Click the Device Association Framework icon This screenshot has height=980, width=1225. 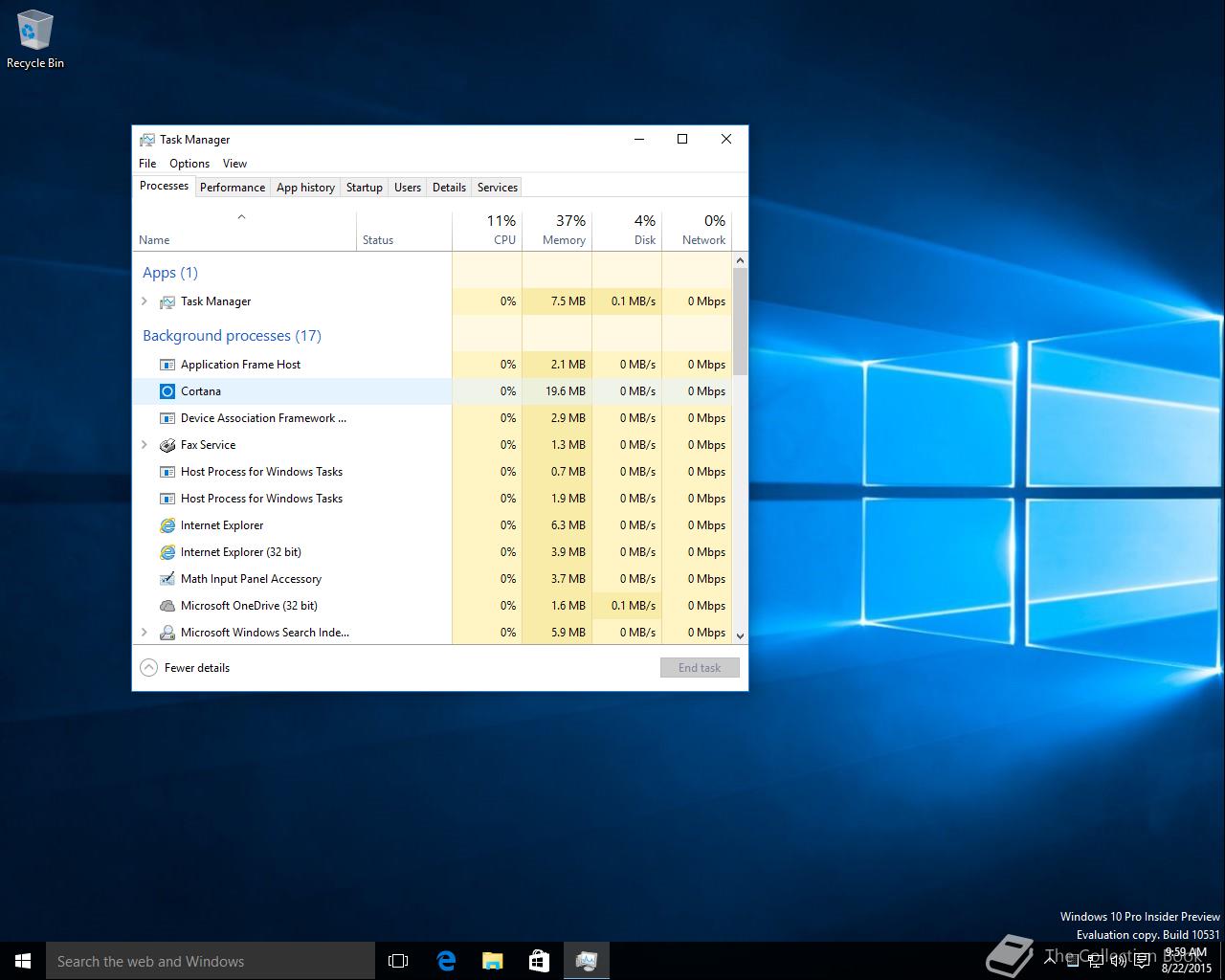click(167, 418)
